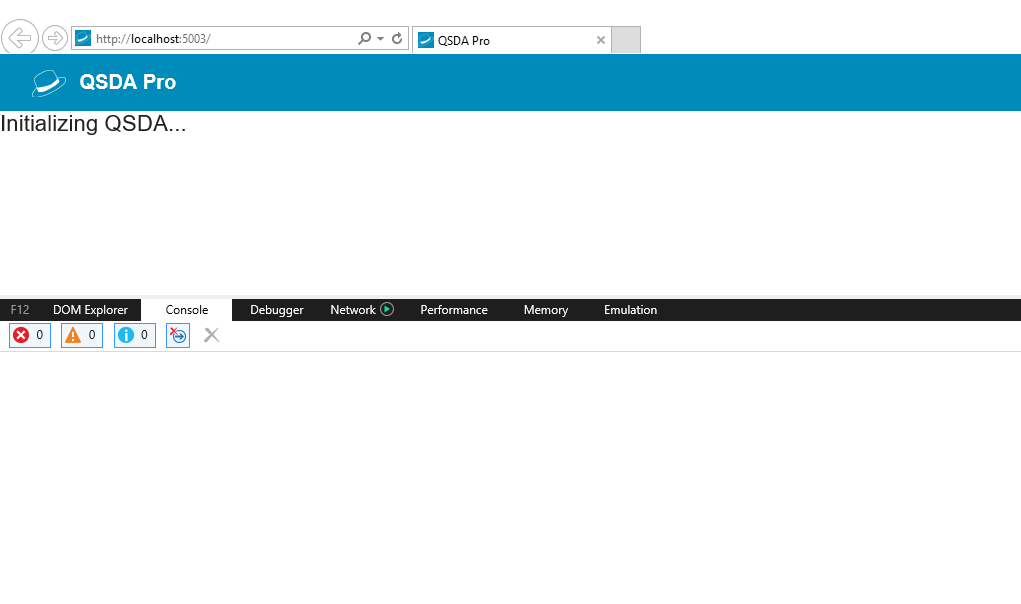Click the search magnifier in address bar

click(365, 38)
